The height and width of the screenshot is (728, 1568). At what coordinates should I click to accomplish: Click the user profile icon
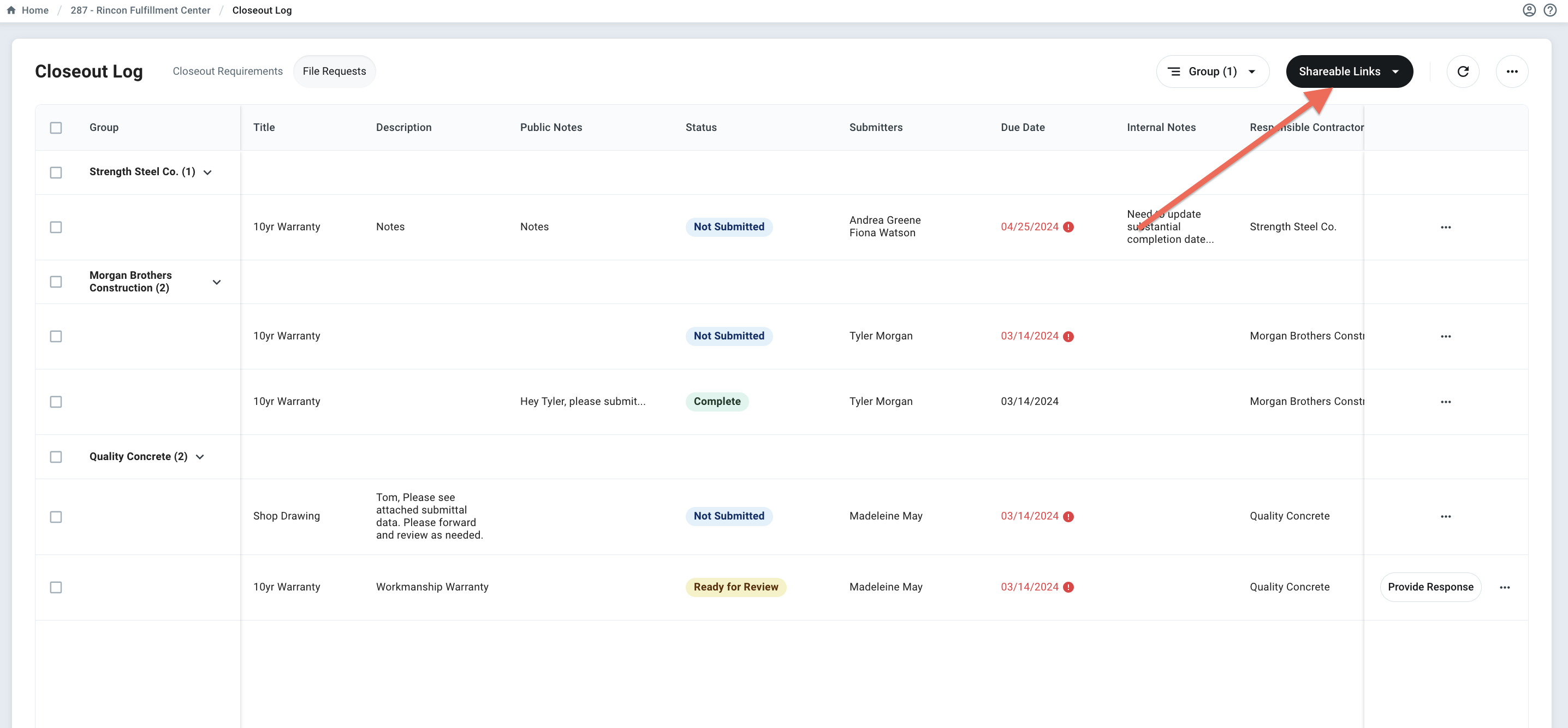(x=1529, y=10)
